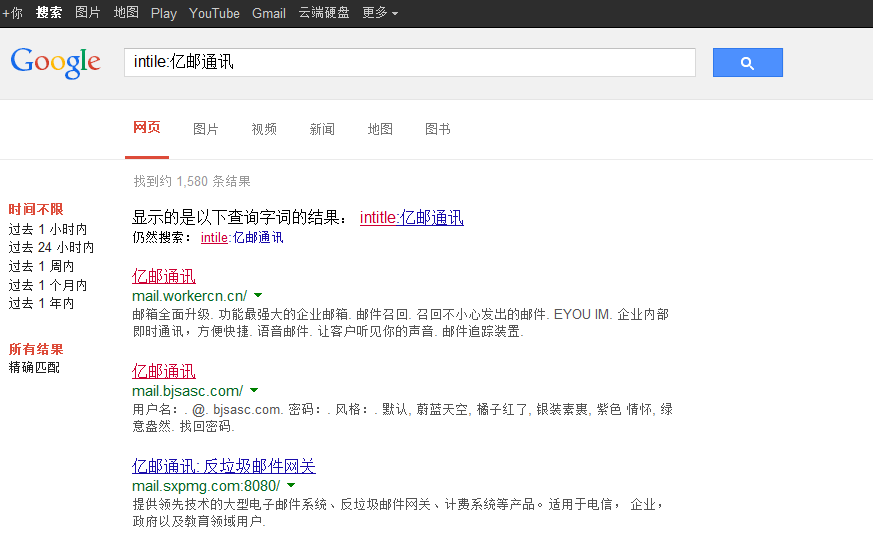The image size is (873, 540).
Task: Open dropdown arrow next to mail.workercn.cn/
Action: pyautogui.click(x=258, y=296)
